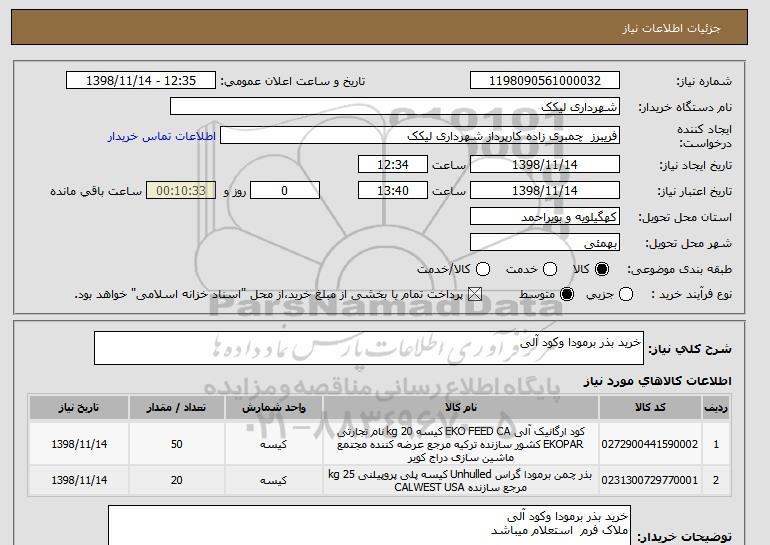The width and height of the screenshot is (770, 545).
Task: Click the delivery province field کهگیلویه و بویراحمد
Action: click(x=545, y=217)
